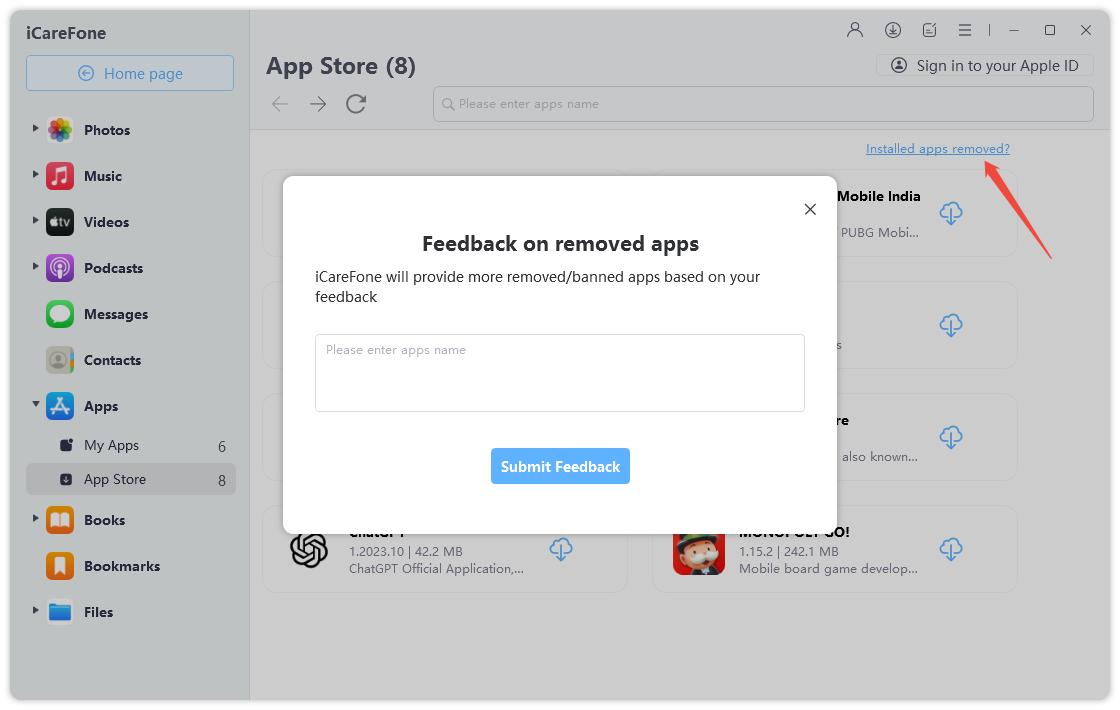This screenshot has height=710, width=1120.
Task: Open the Installed apps removed link
Action: click(x=937, y=149)
